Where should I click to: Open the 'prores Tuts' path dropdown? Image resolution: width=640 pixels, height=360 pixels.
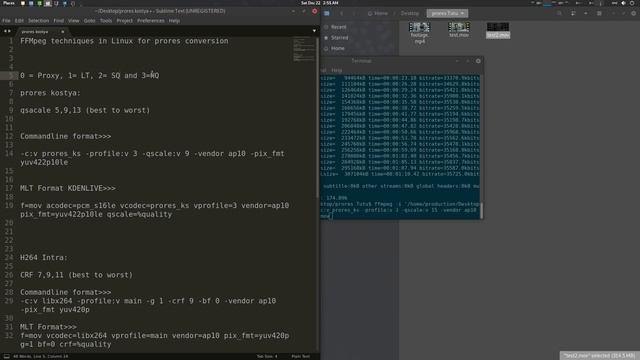[x=447, y=13]
